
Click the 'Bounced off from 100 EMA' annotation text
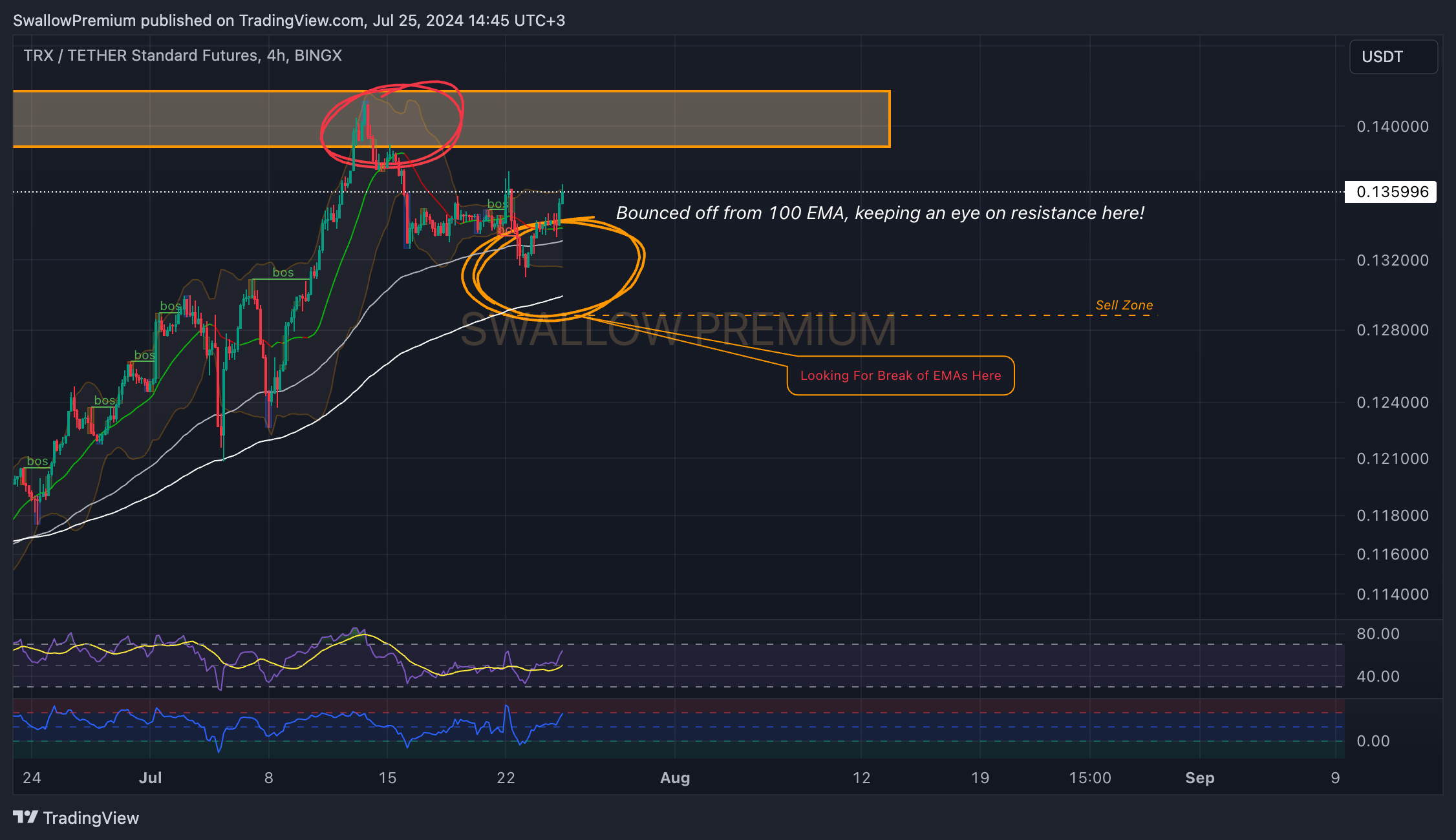(880, 213)
